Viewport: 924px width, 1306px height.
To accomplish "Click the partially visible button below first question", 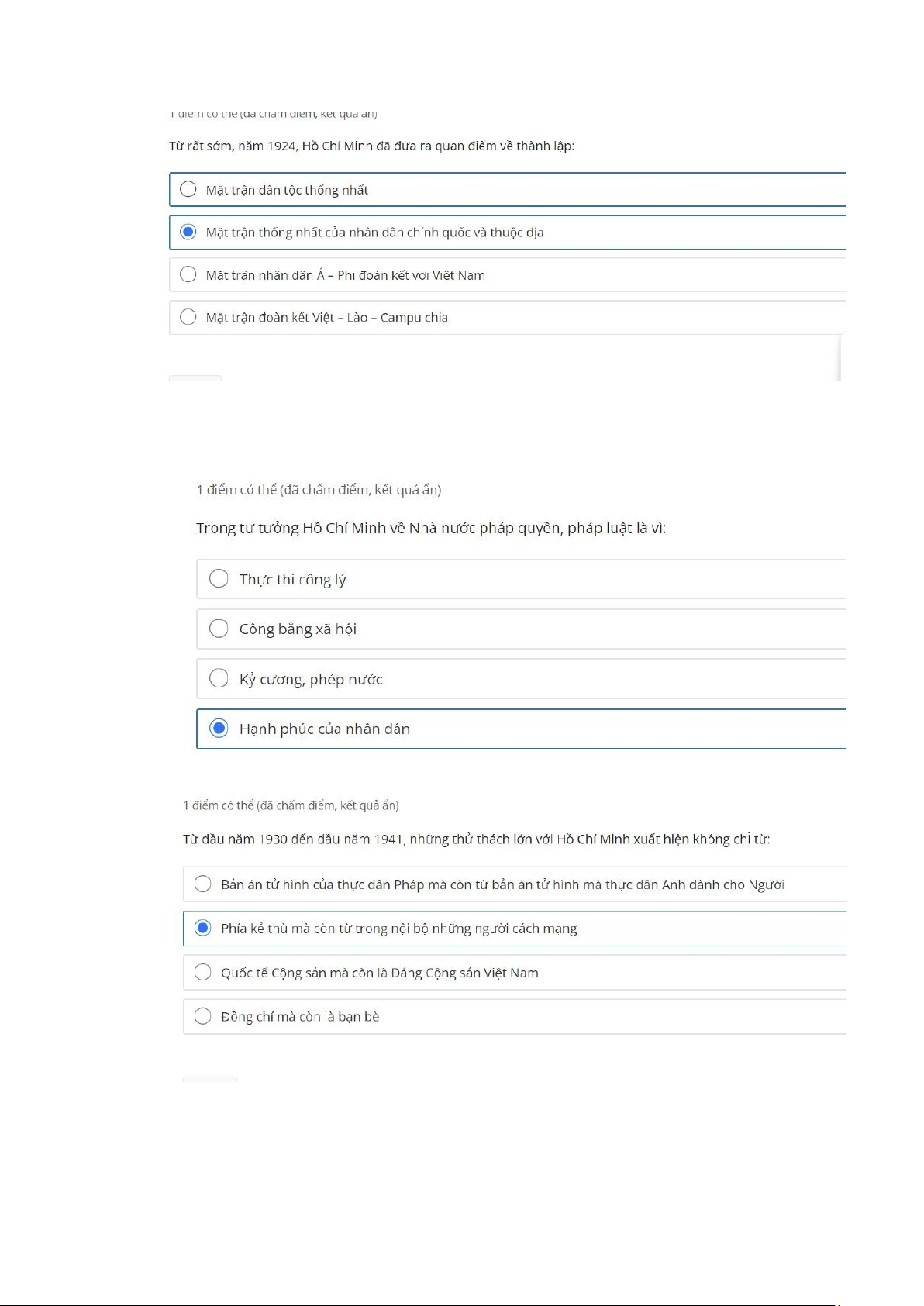I will click(x=195, y=378).
